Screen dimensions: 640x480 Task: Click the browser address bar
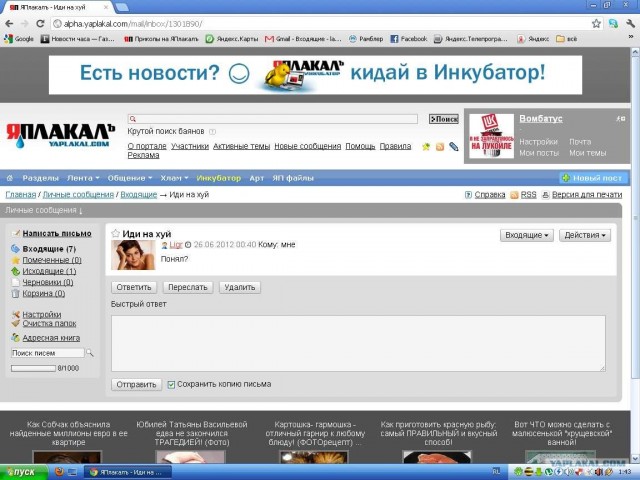(321, 24)
